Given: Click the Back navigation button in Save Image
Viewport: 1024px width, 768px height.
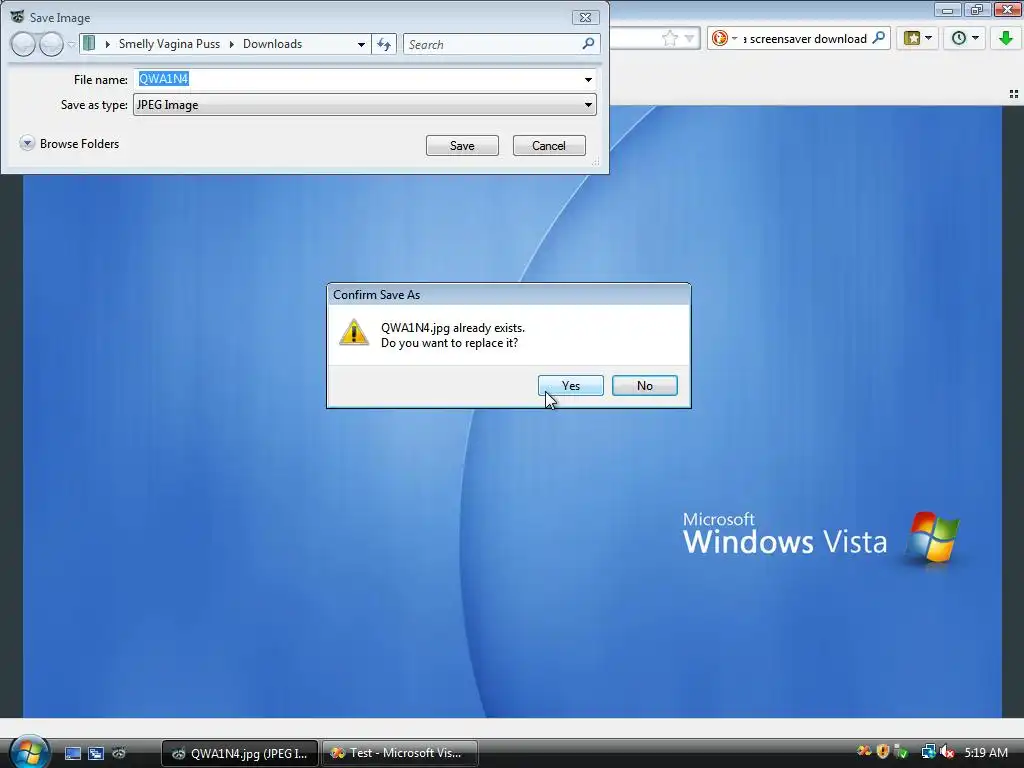Looking at the screenshot, I should pos(23,44).
